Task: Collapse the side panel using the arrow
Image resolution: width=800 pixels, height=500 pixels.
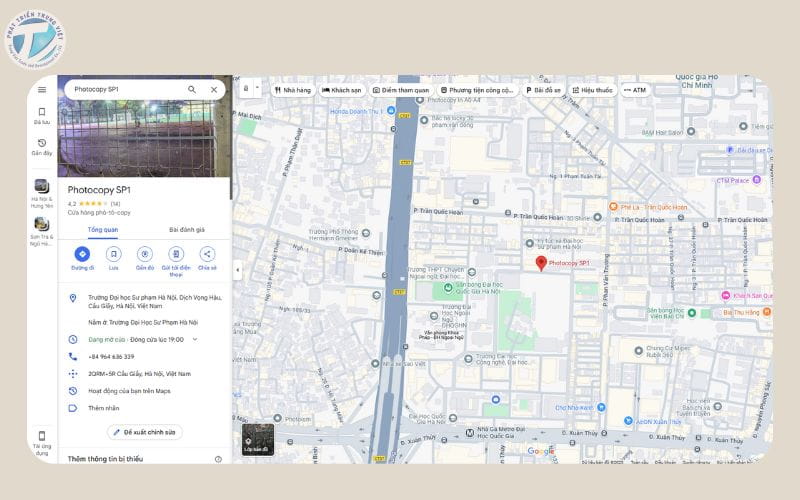Action: pos(237,270)
